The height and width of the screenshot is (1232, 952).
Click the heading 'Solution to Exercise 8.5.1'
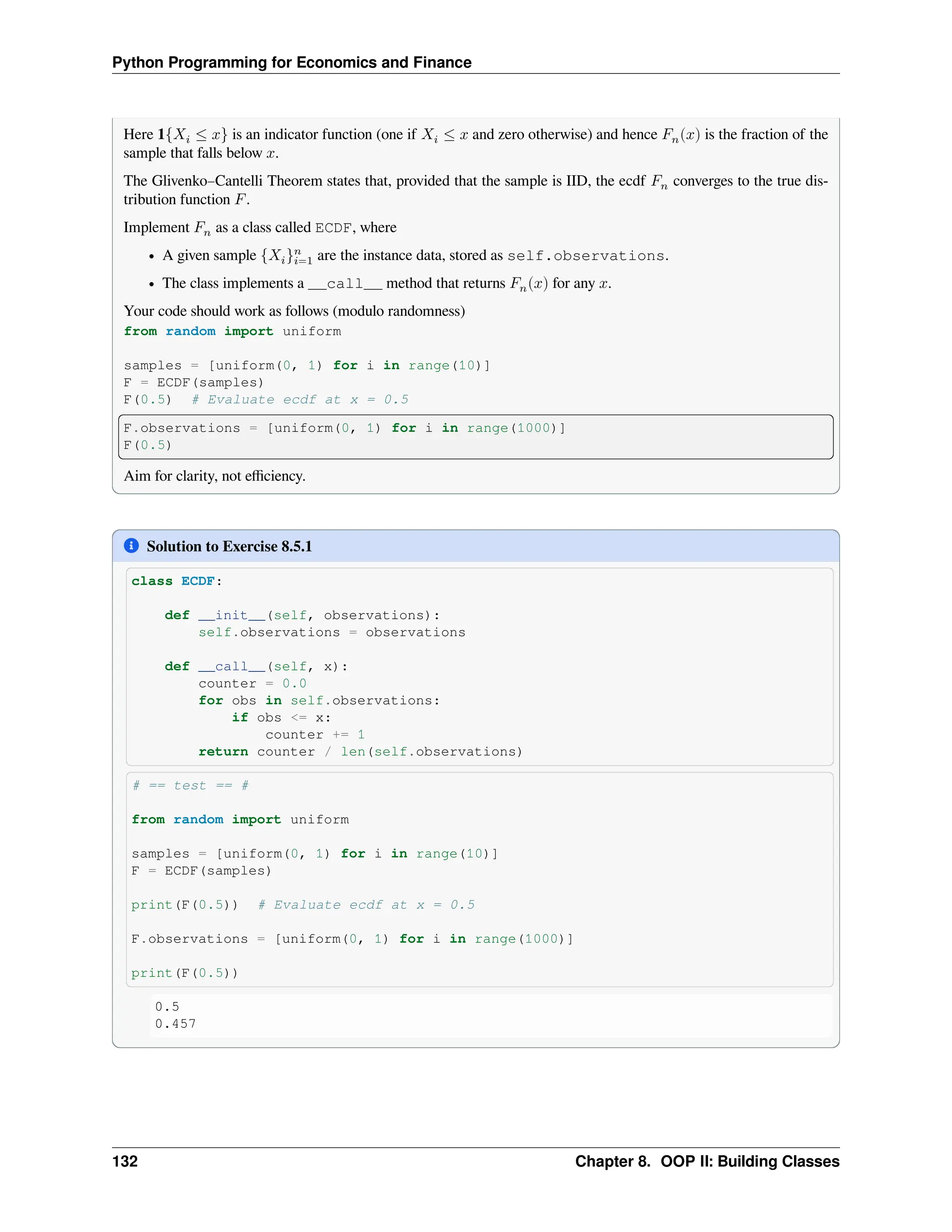point(229,546)
